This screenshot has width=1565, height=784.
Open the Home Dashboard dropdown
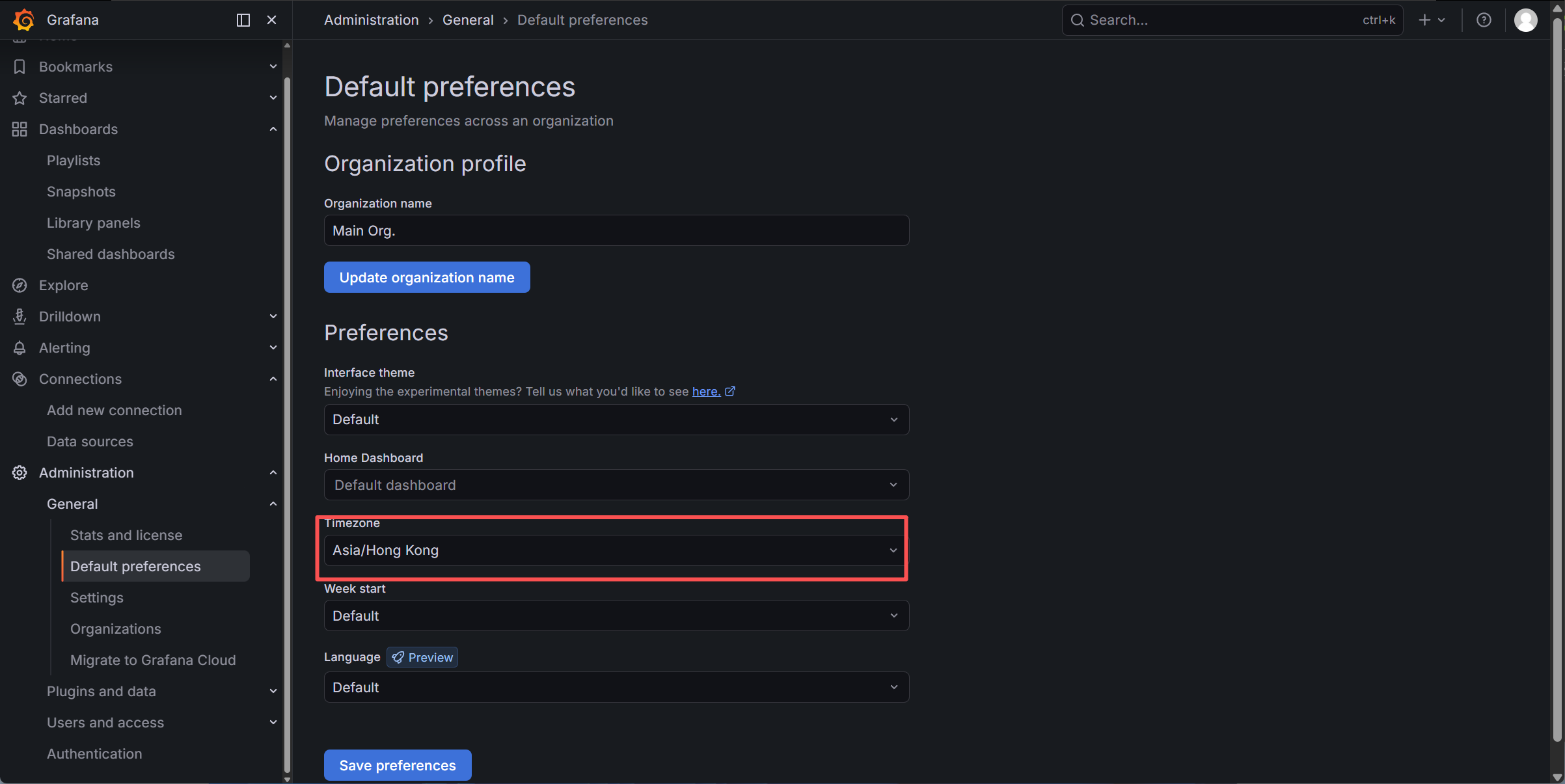pos(616,485)
